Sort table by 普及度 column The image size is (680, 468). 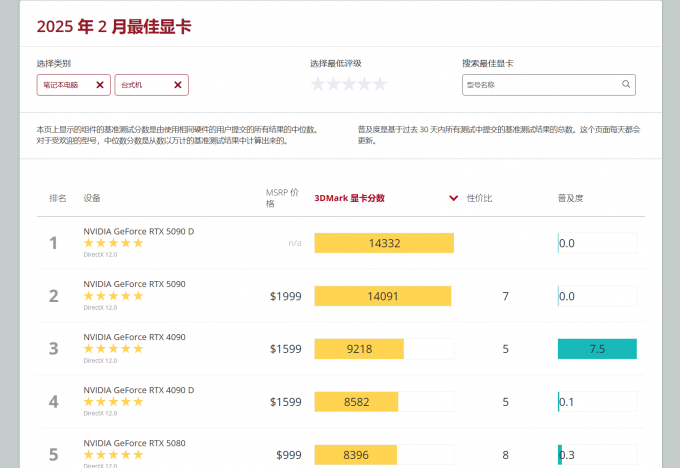point(570,198)
